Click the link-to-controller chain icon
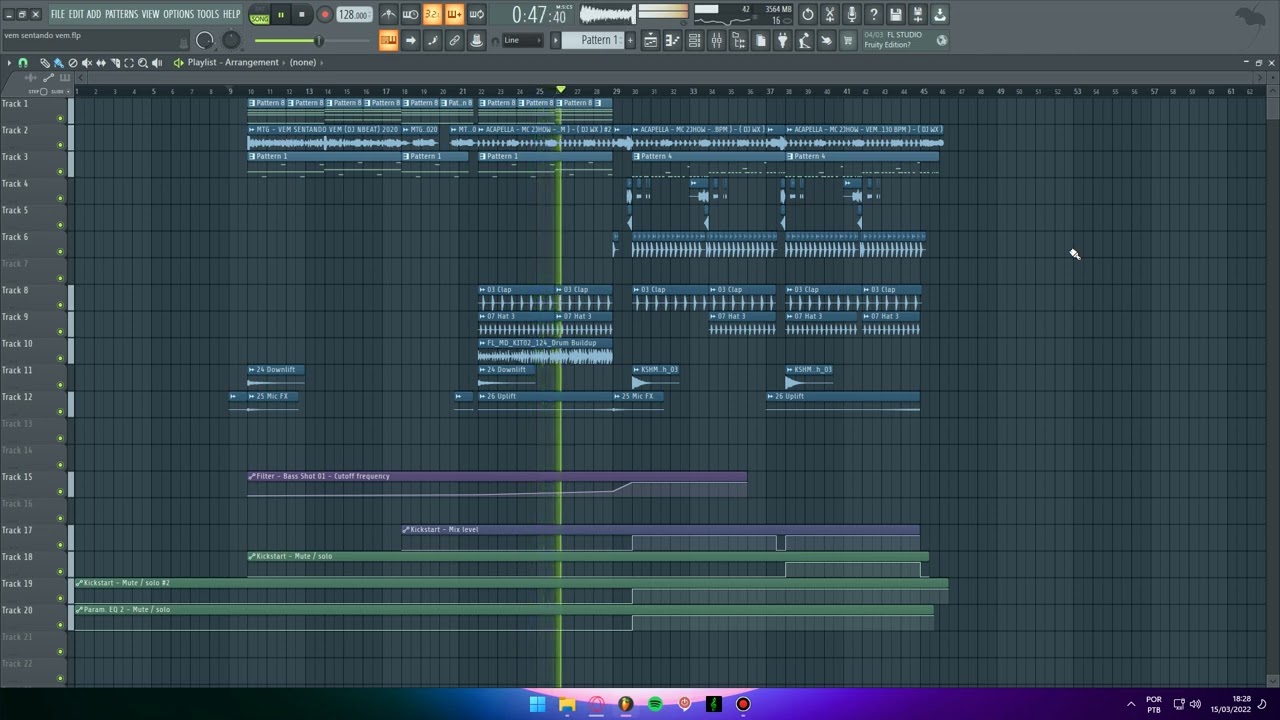Screen dimensions: 1280x720 point(454,40)
